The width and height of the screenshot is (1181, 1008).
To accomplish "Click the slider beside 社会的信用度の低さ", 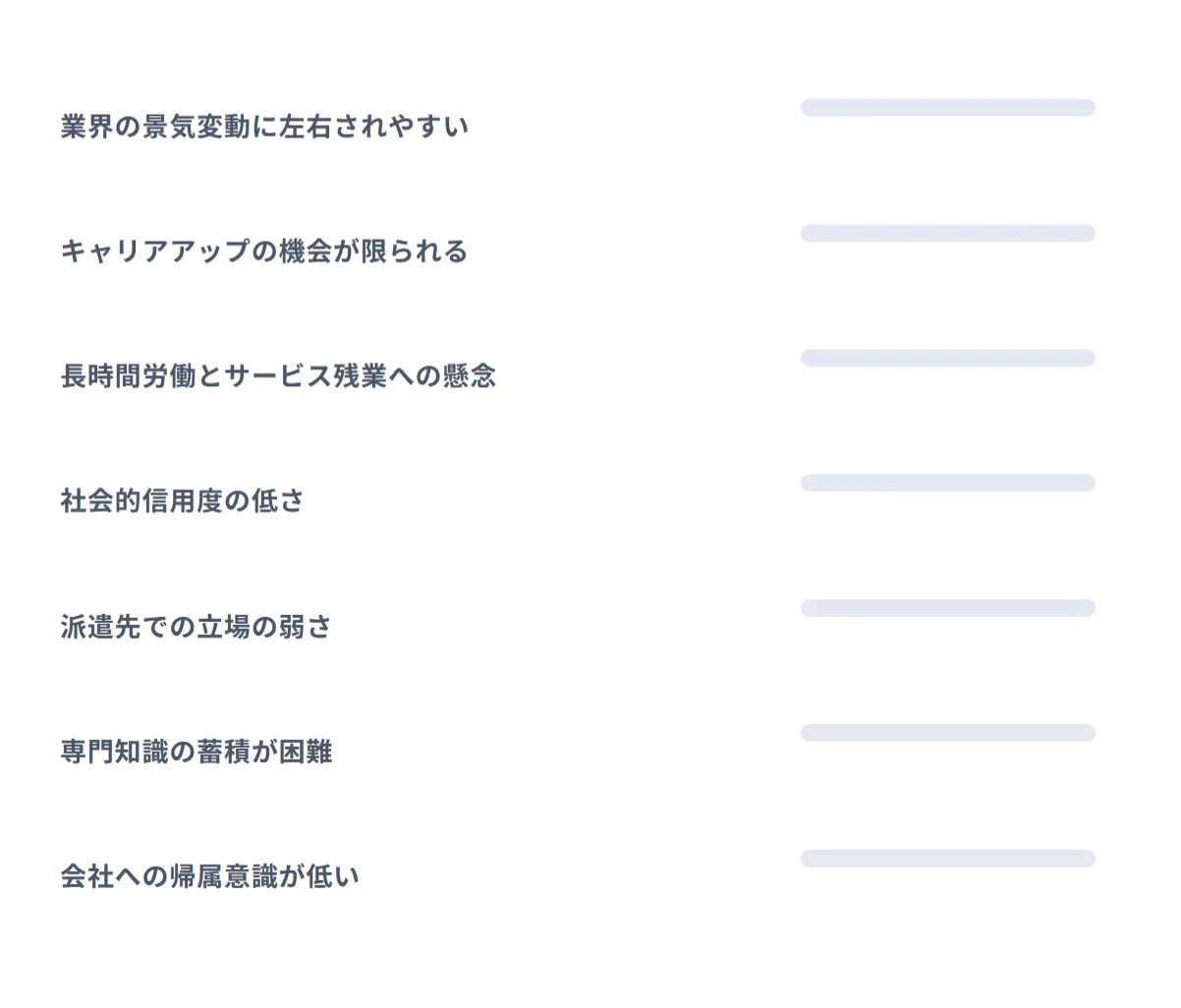I will coord(947,483).
